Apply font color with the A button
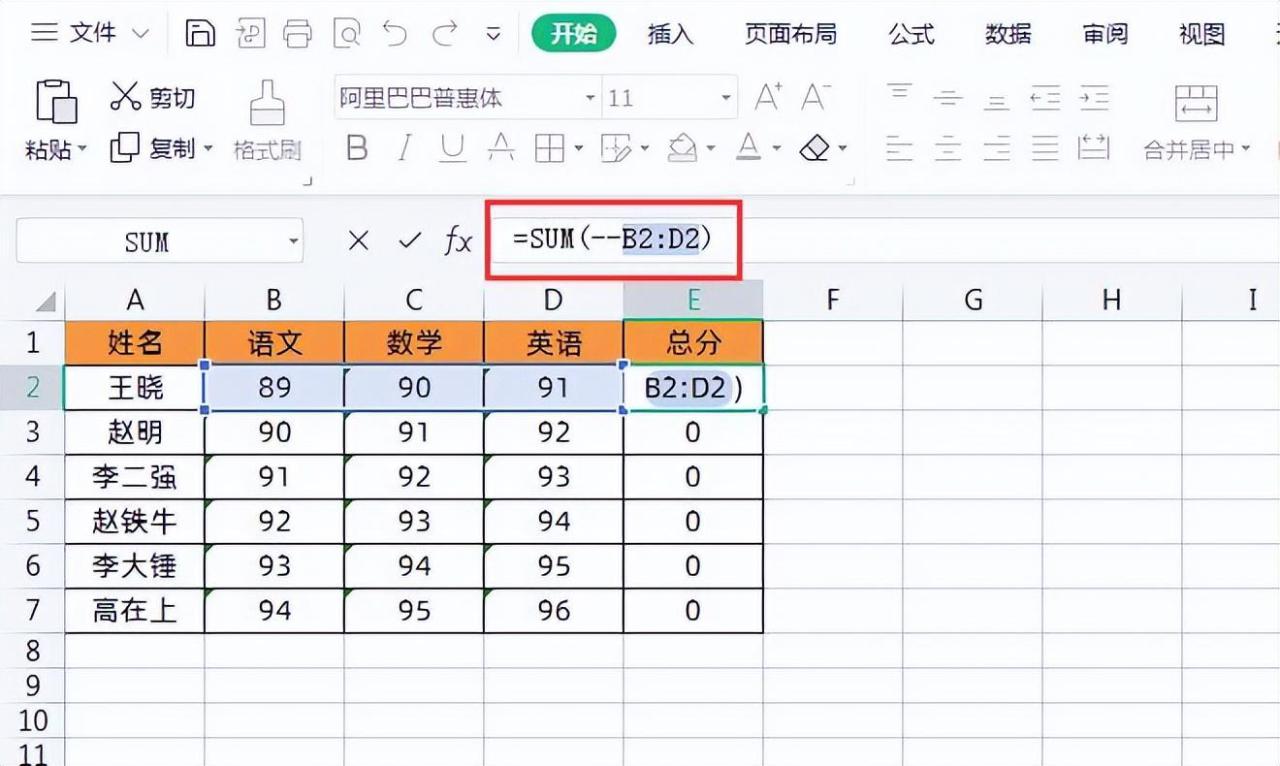 [749, 149]
